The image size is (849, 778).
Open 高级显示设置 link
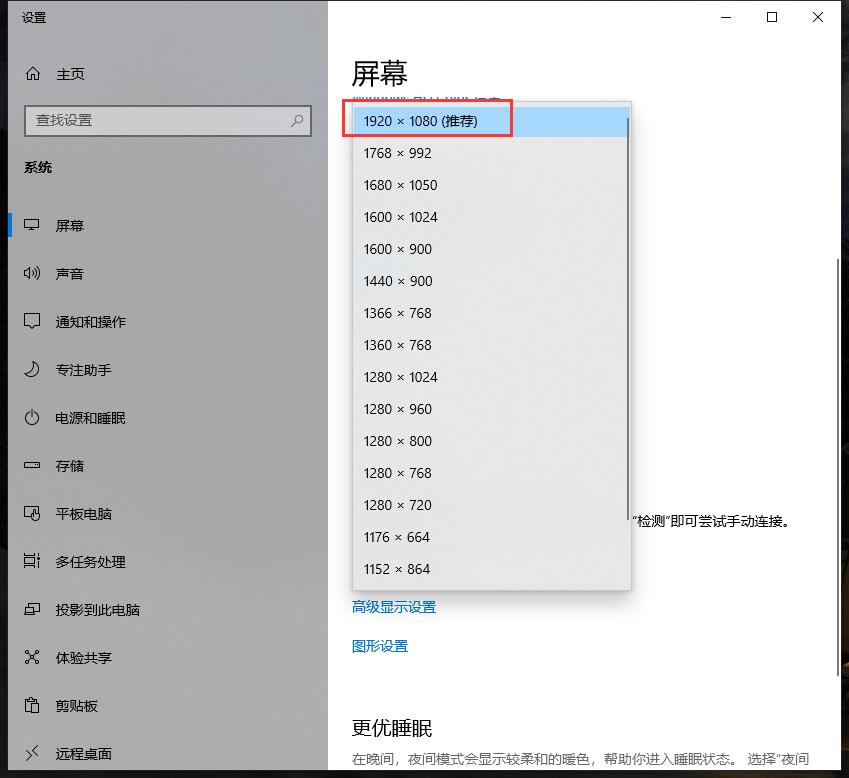point(393,606)
